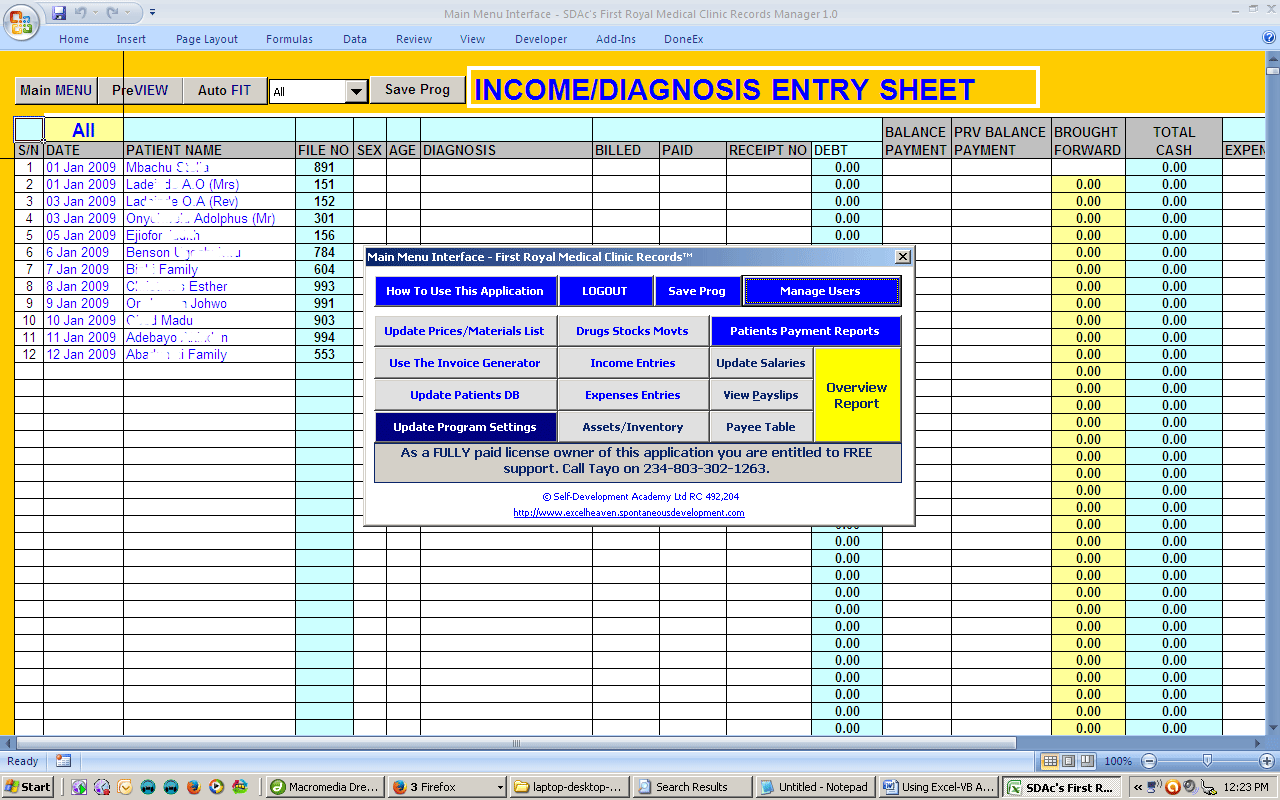Open Patients Payment Reports

[805, 331]
